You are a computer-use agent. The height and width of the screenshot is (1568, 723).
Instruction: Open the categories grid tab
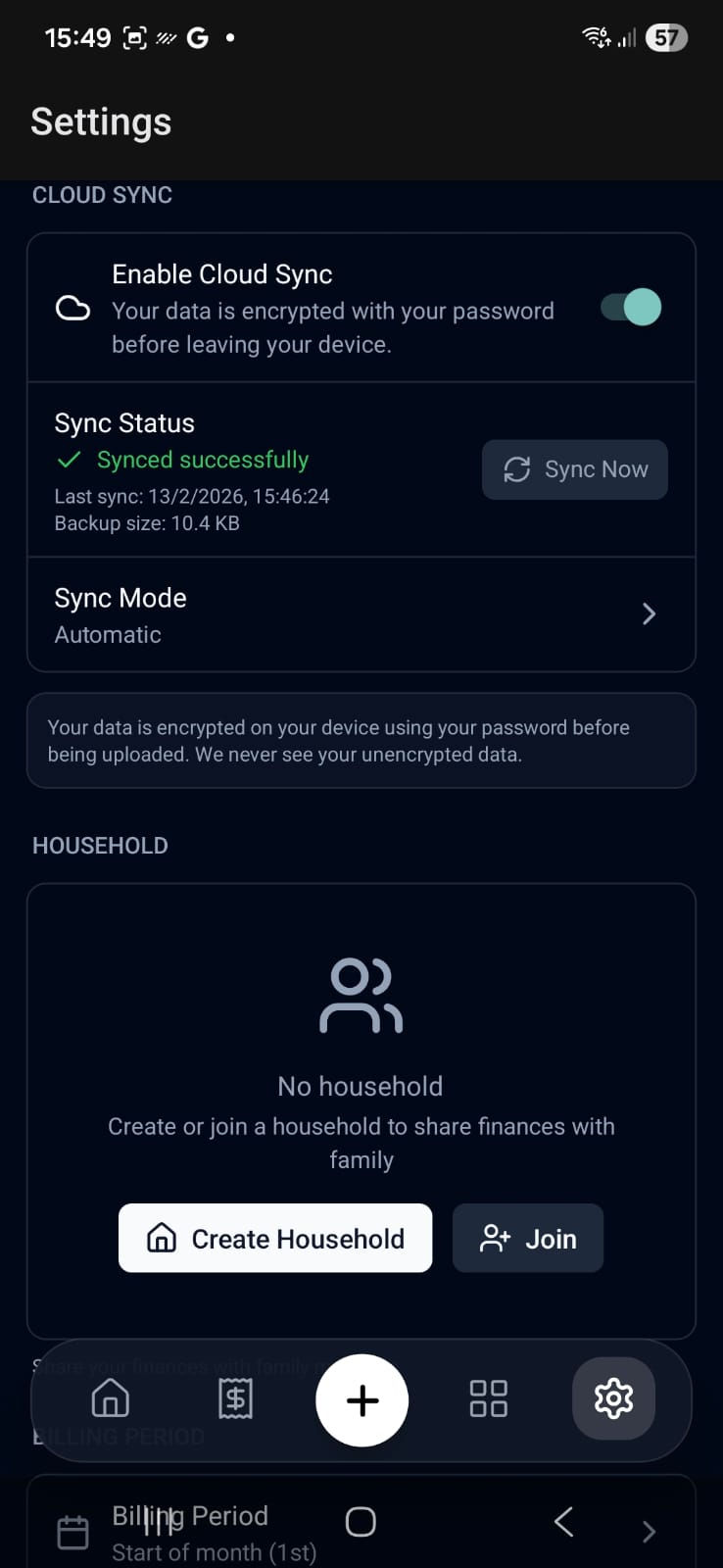click(488, 1398)
